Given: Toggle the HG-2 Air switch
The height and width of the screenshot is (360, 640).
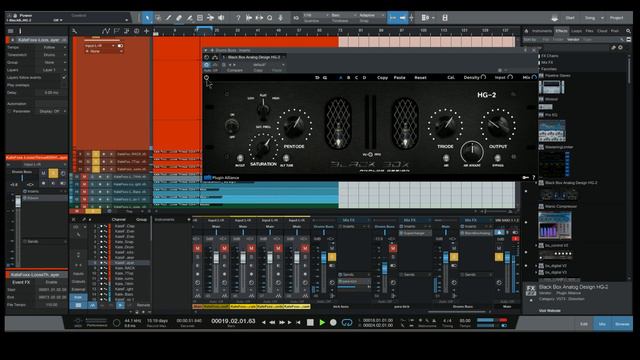Looking at the screenshot, I should (x=446, y=158).
